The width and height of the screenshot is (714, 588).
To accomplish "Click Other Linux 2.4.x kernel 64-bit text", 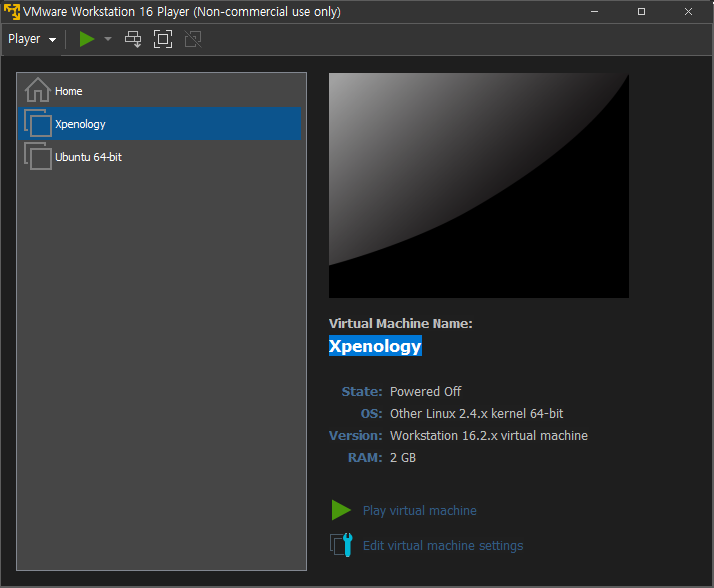I will 476,414.
